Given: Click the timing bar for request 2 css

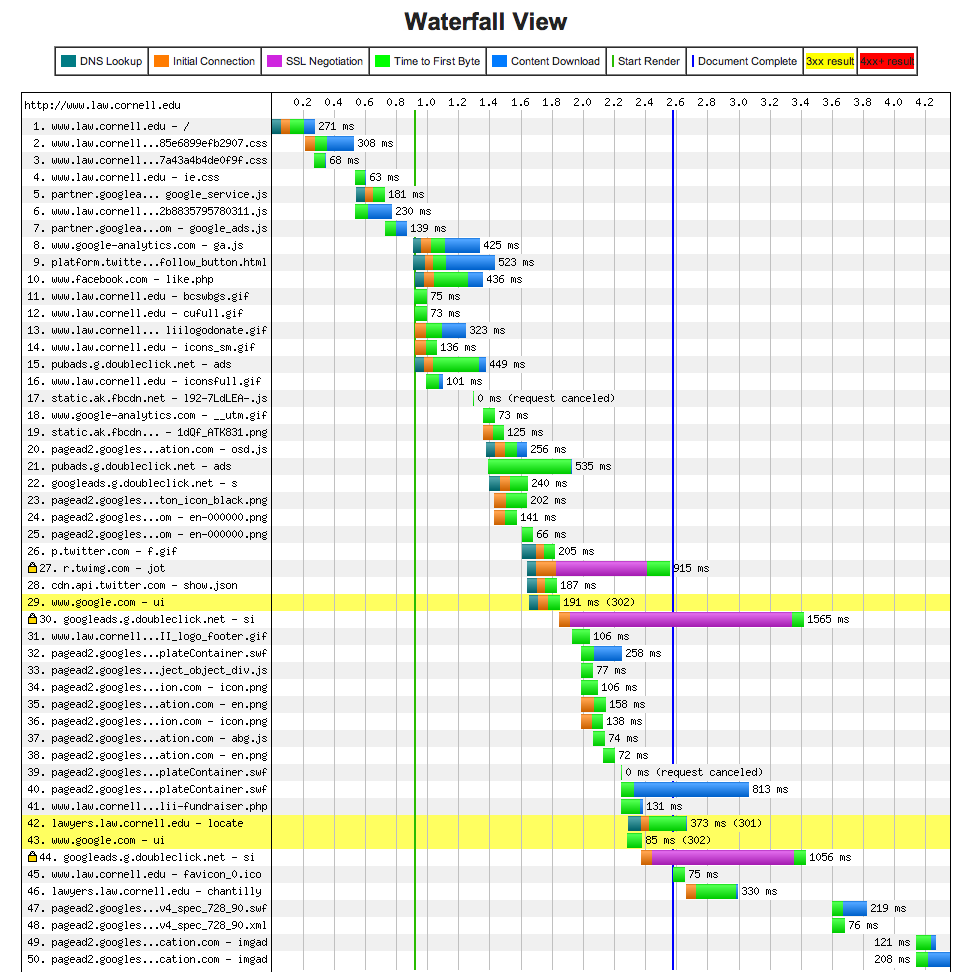Looking at the screenshot, I should pyautogui.click(x=329, y=143).
